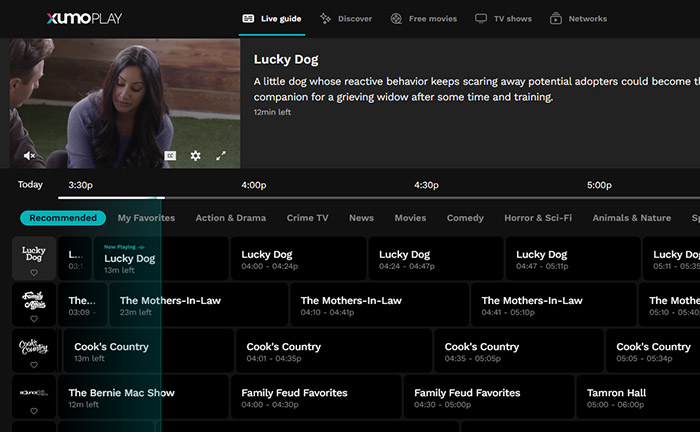Browse the Networks section
The height and width of the screenshot is (432, 700).
pos(578,19)
